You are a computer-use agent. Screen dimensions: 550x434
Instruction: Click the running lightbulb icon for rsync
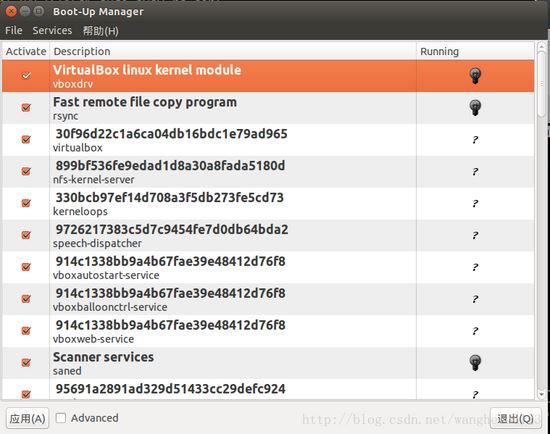[x=475, y=108]
